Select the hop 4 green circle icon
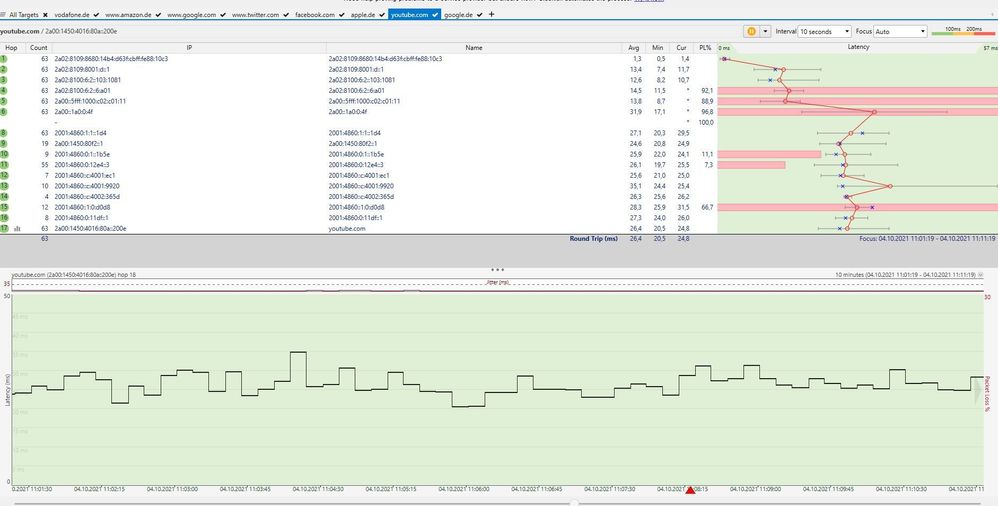 [4, 90]
